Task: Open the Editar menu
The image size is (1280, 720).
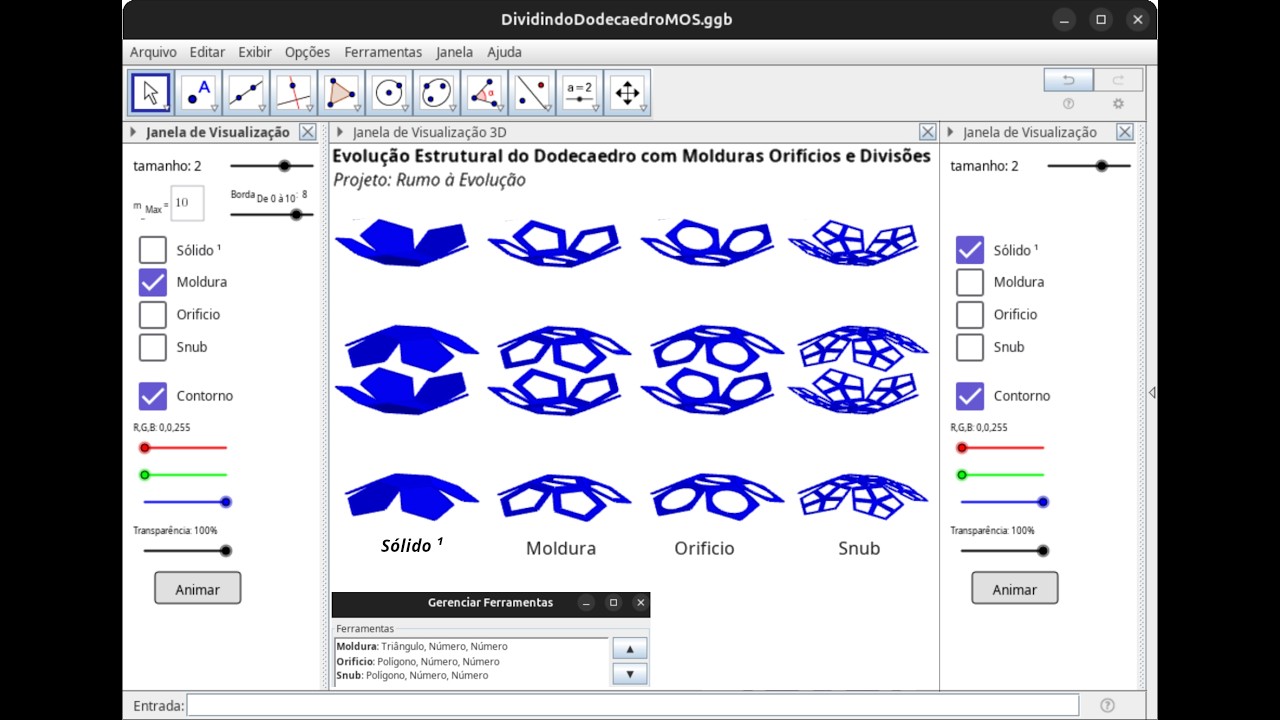Action: 207,52
